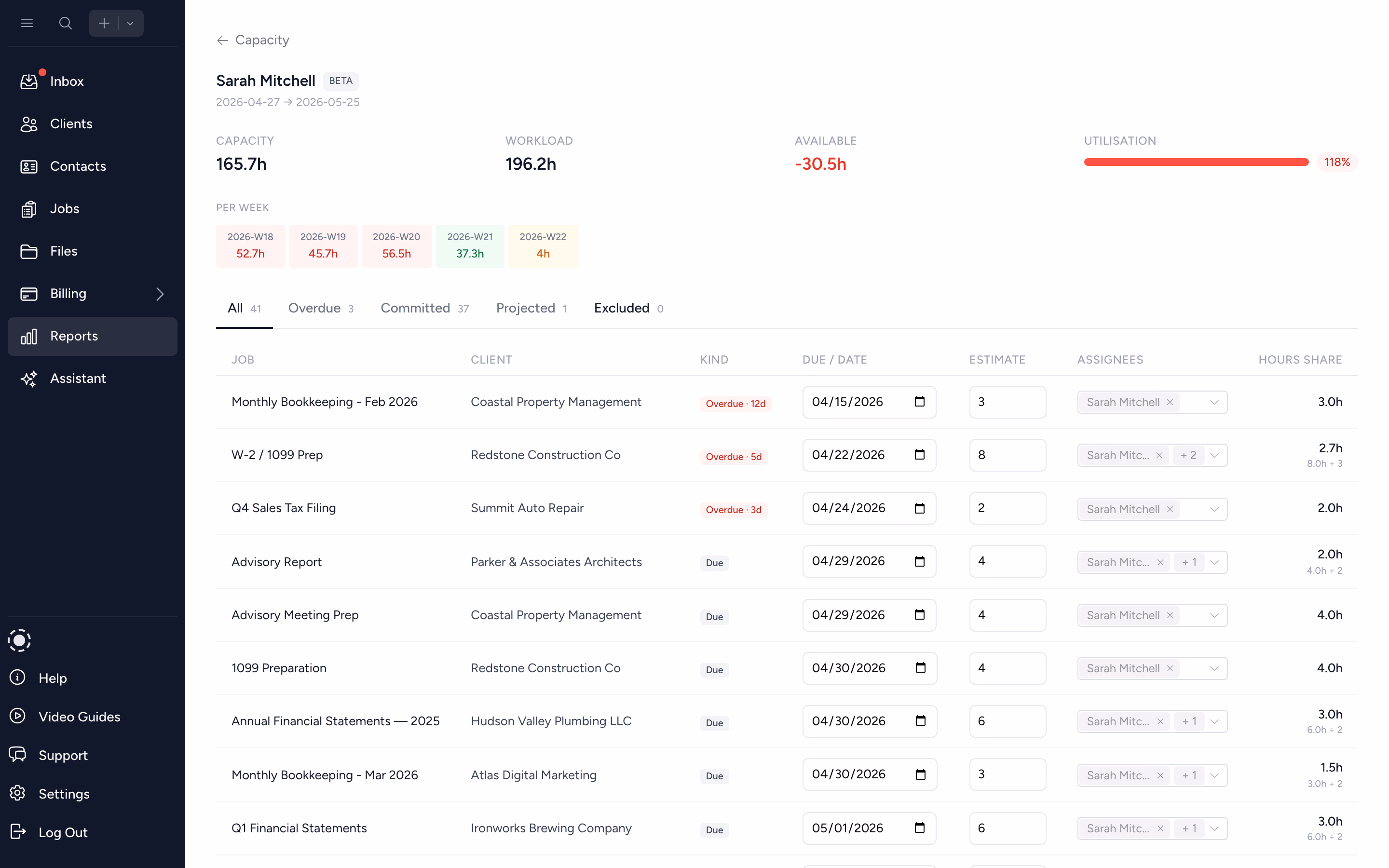This screenshot has width=1389, height=868.
Task: Click the search magnifier icon
Action: click(66, 24)
